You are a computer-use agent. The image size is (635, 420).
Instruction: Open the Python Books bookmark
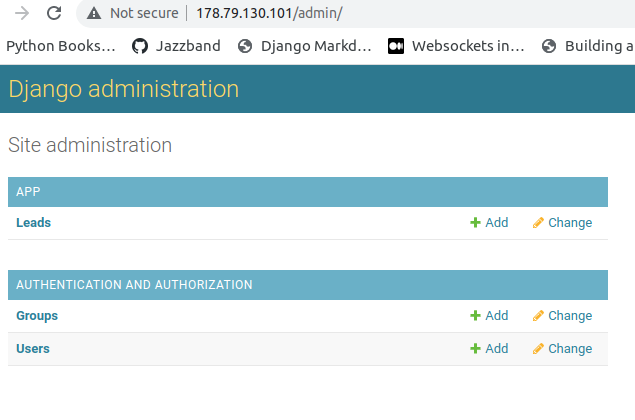(61, 46)
